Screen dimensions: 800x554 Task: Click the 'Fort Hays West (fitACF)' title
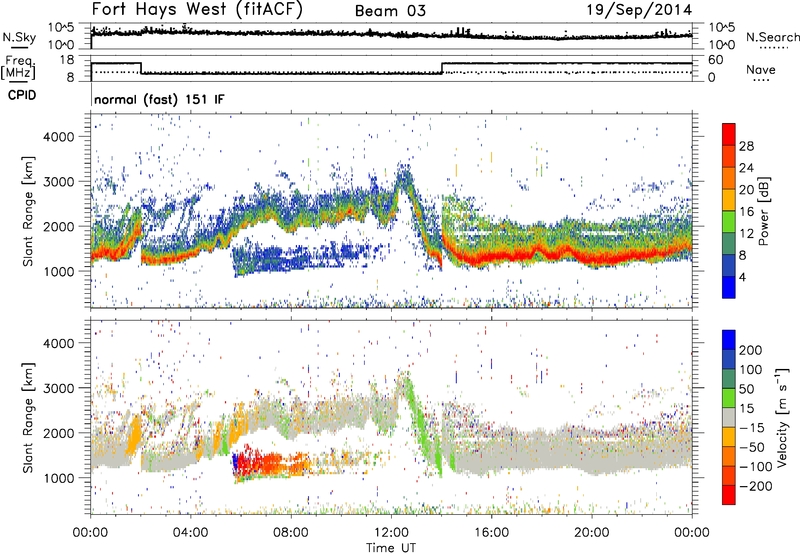[197, 10]
